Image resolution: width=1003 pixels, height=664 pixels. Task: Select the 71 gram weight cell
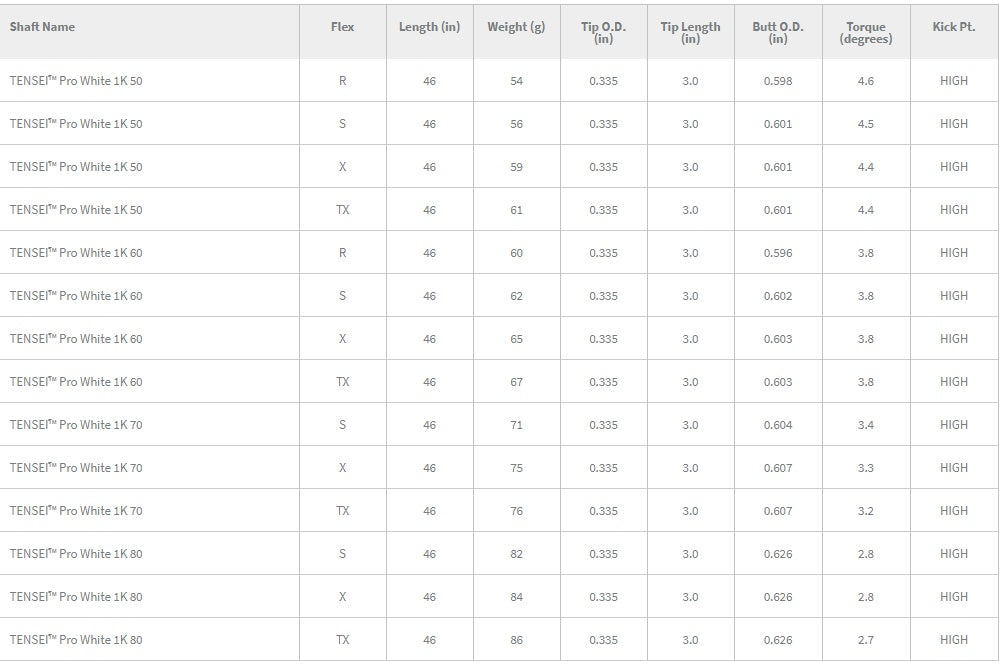click(x=516, y=425)
